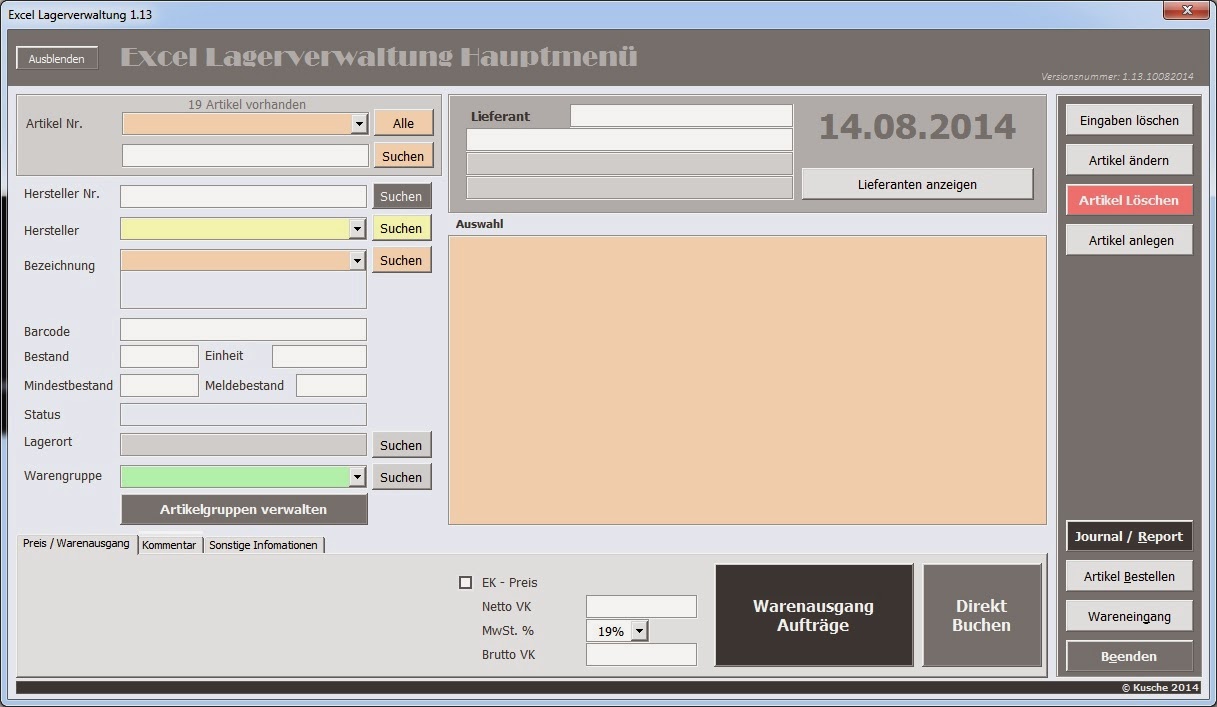Click the Netto VK field
The height and width of the screenshot is (707, 1217).
pos(641,606)
